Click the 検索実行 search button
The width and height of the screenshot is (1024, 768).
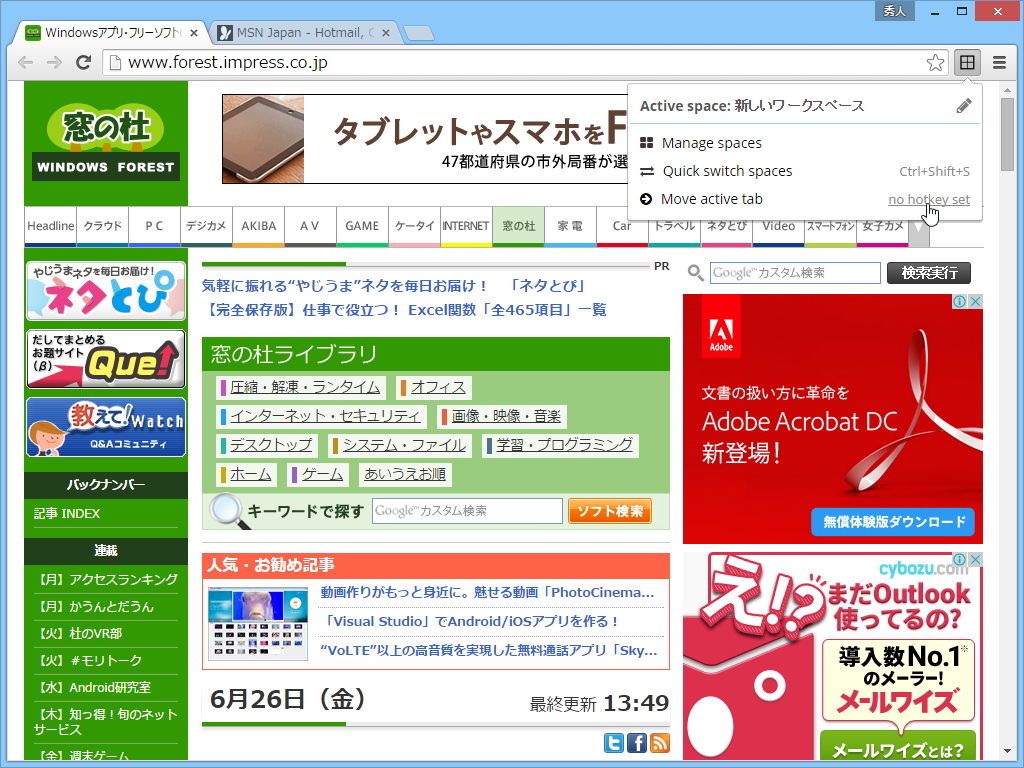click(x=928, y=272)
